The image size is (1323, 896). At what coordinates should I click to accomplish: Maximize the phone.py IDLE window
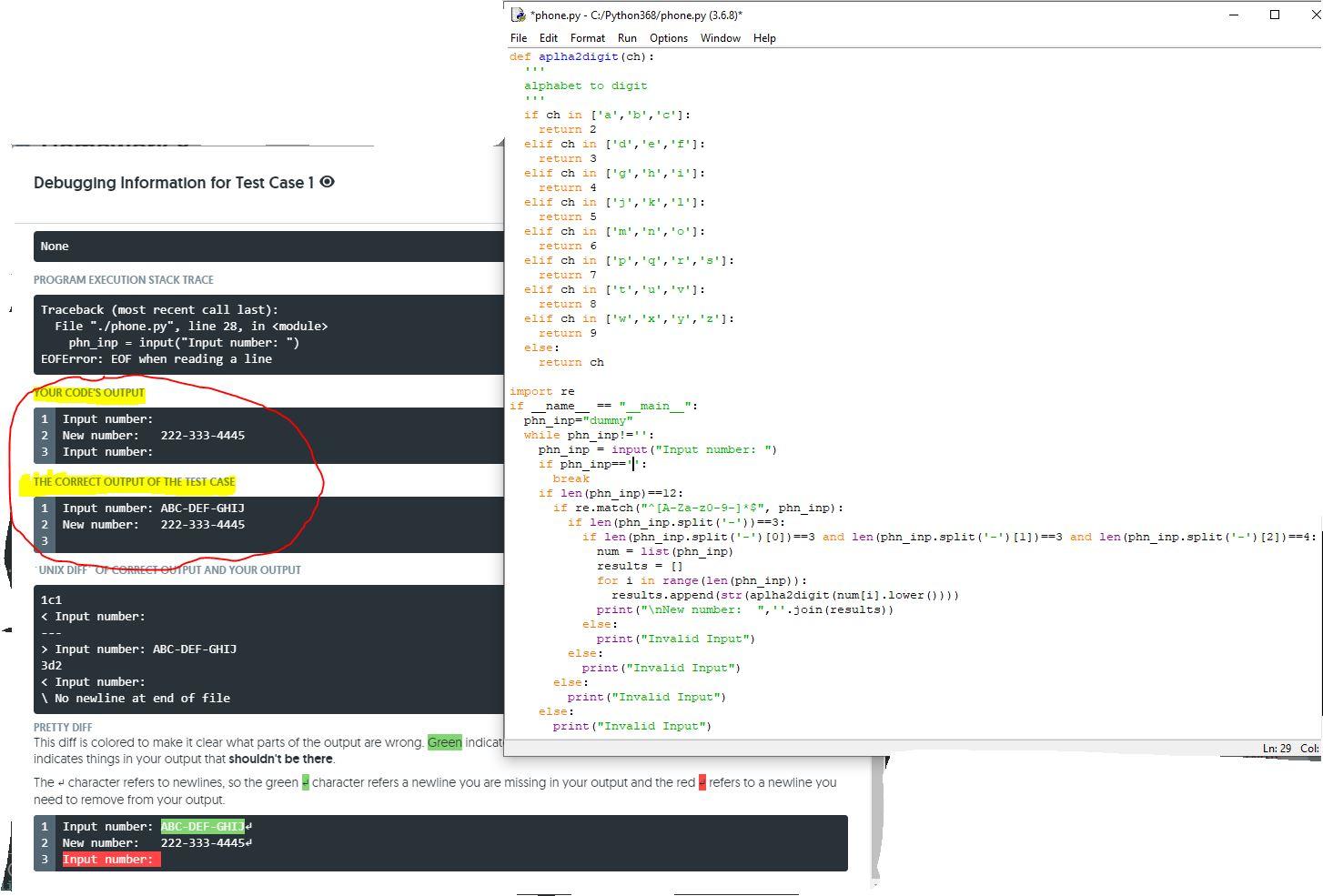[1275, 15]
